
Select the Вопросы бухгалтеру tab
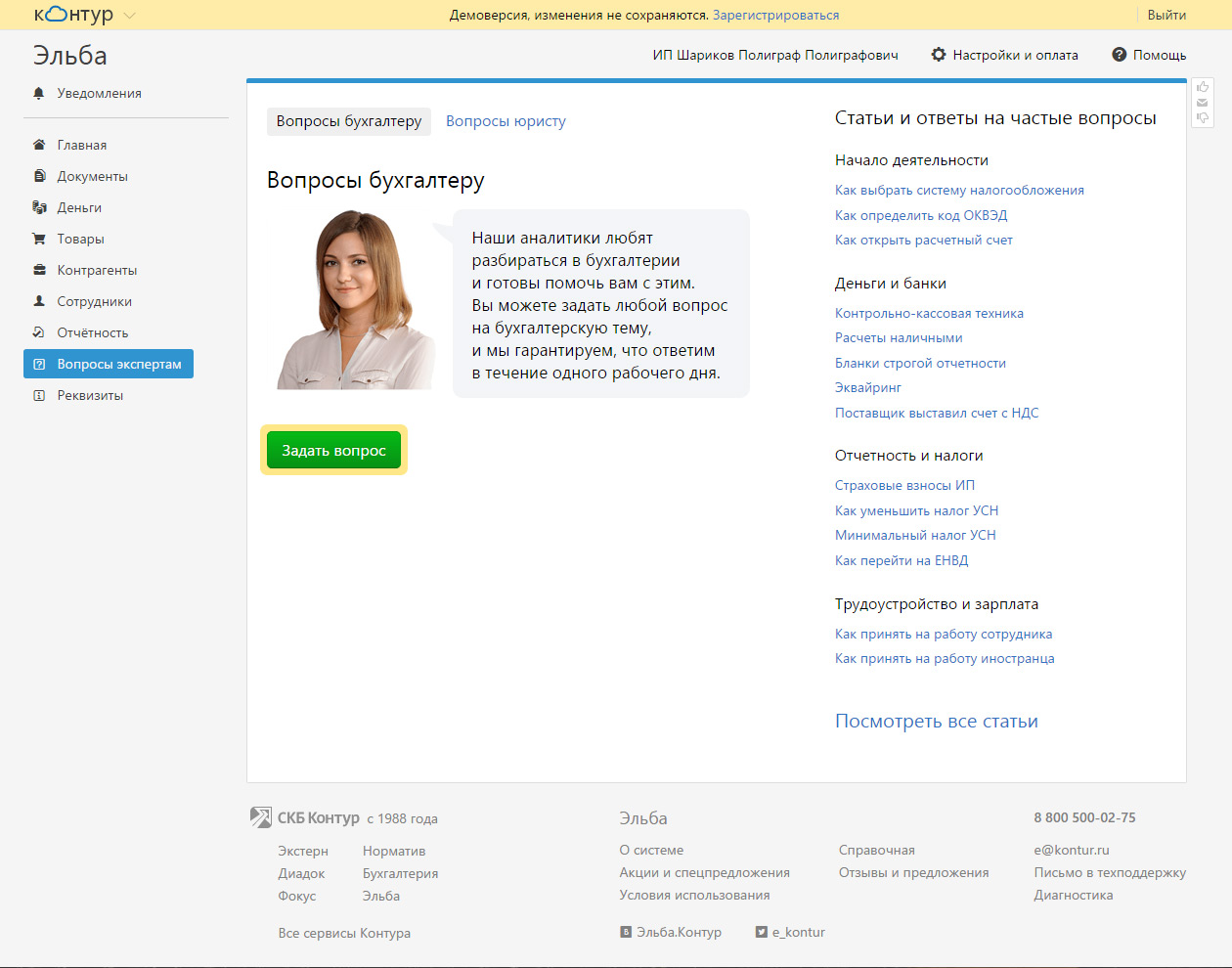[x=348, y=121]
